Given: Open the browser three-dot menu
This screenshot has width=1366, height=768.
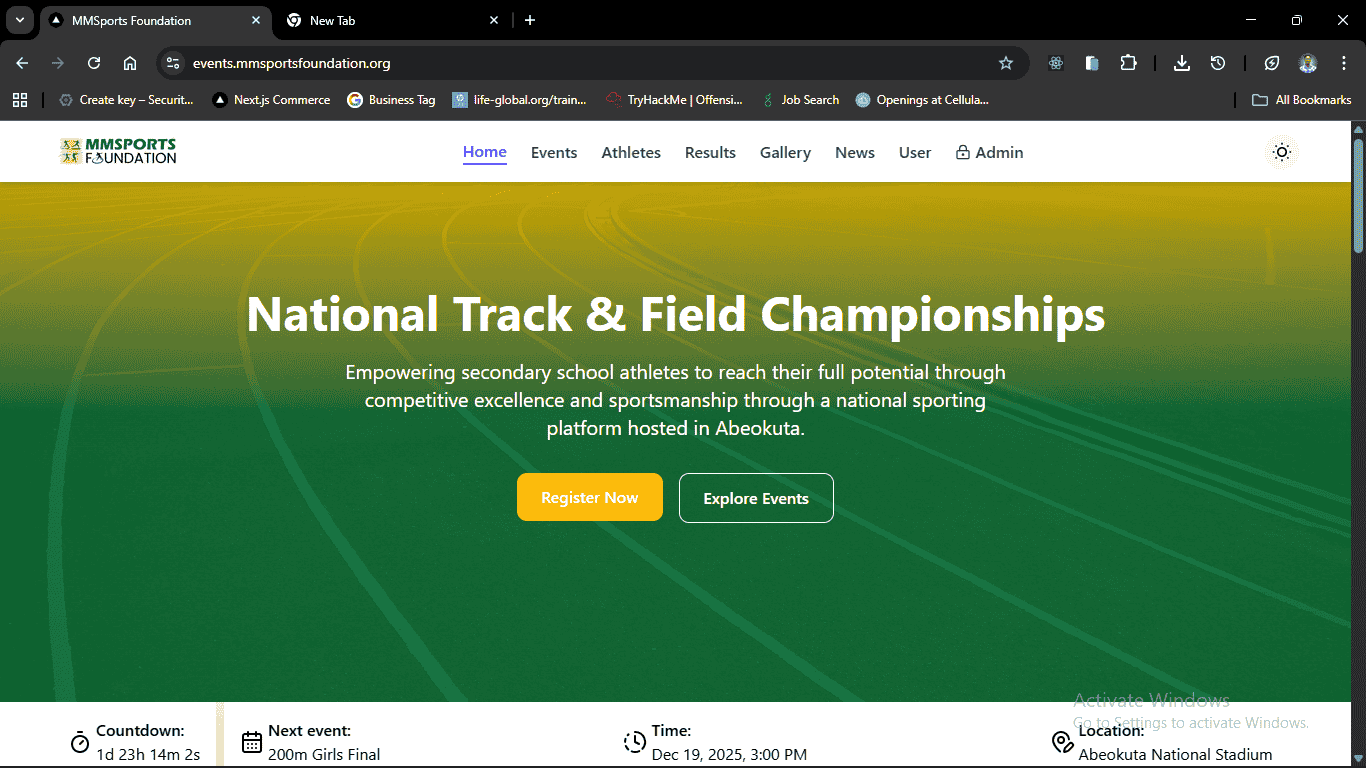Looking at the screenshot, I should (x=1345, y=62).
